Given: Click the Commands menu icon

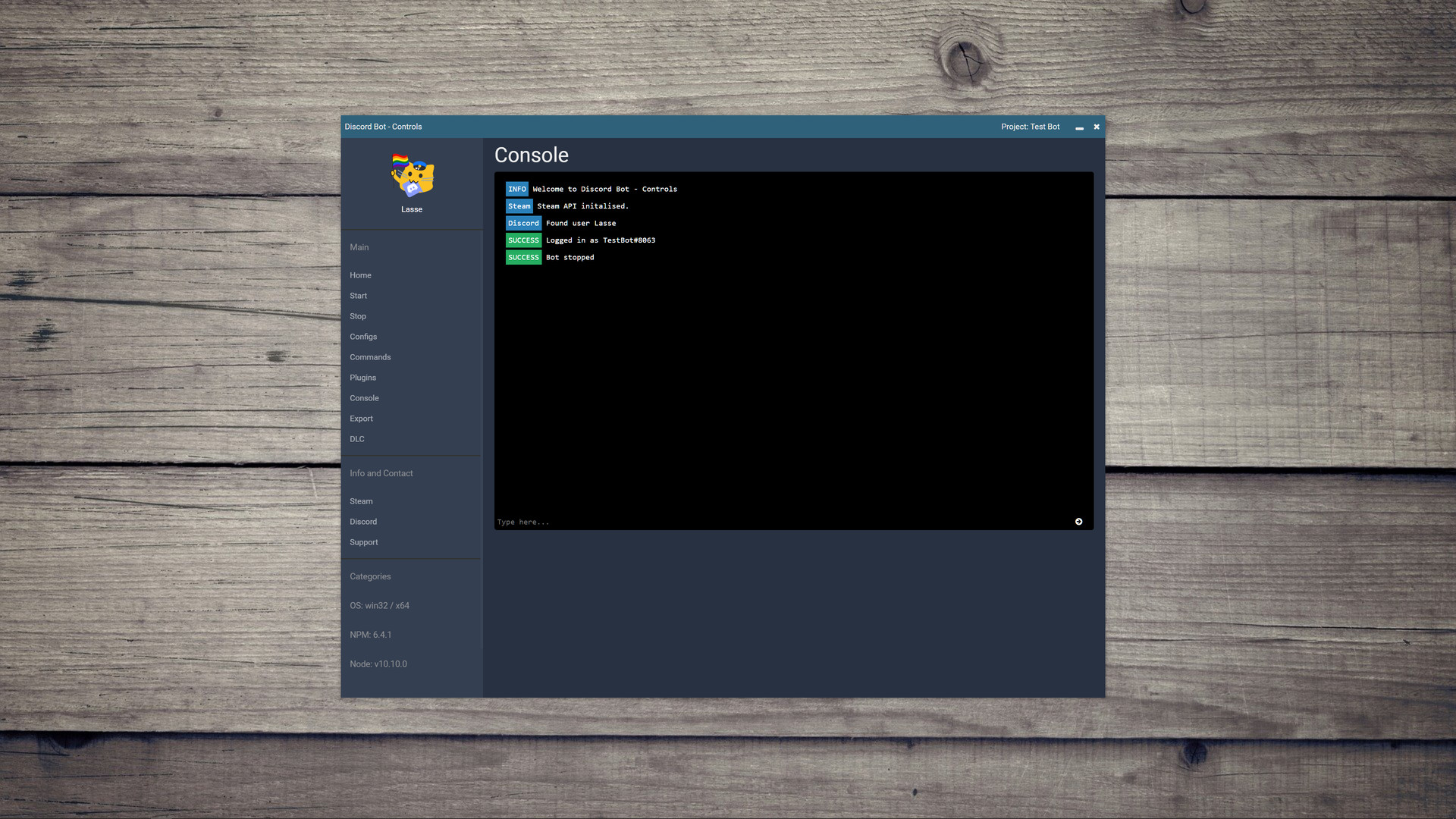Looking at the screenshot, I should 370,357.
